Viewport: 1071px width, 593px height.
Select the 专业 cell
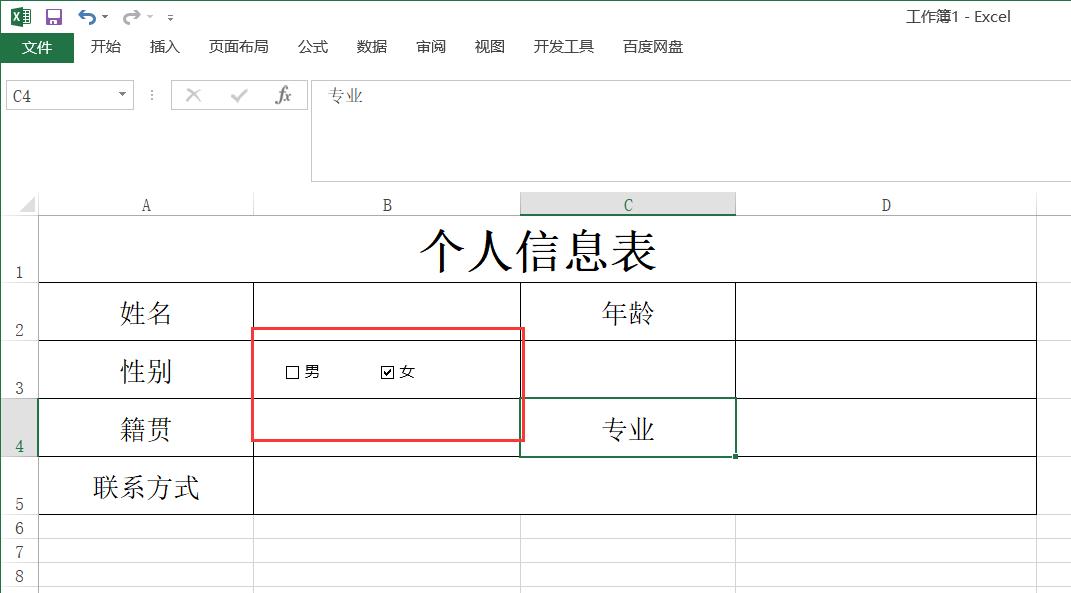[x=628, y=428]
